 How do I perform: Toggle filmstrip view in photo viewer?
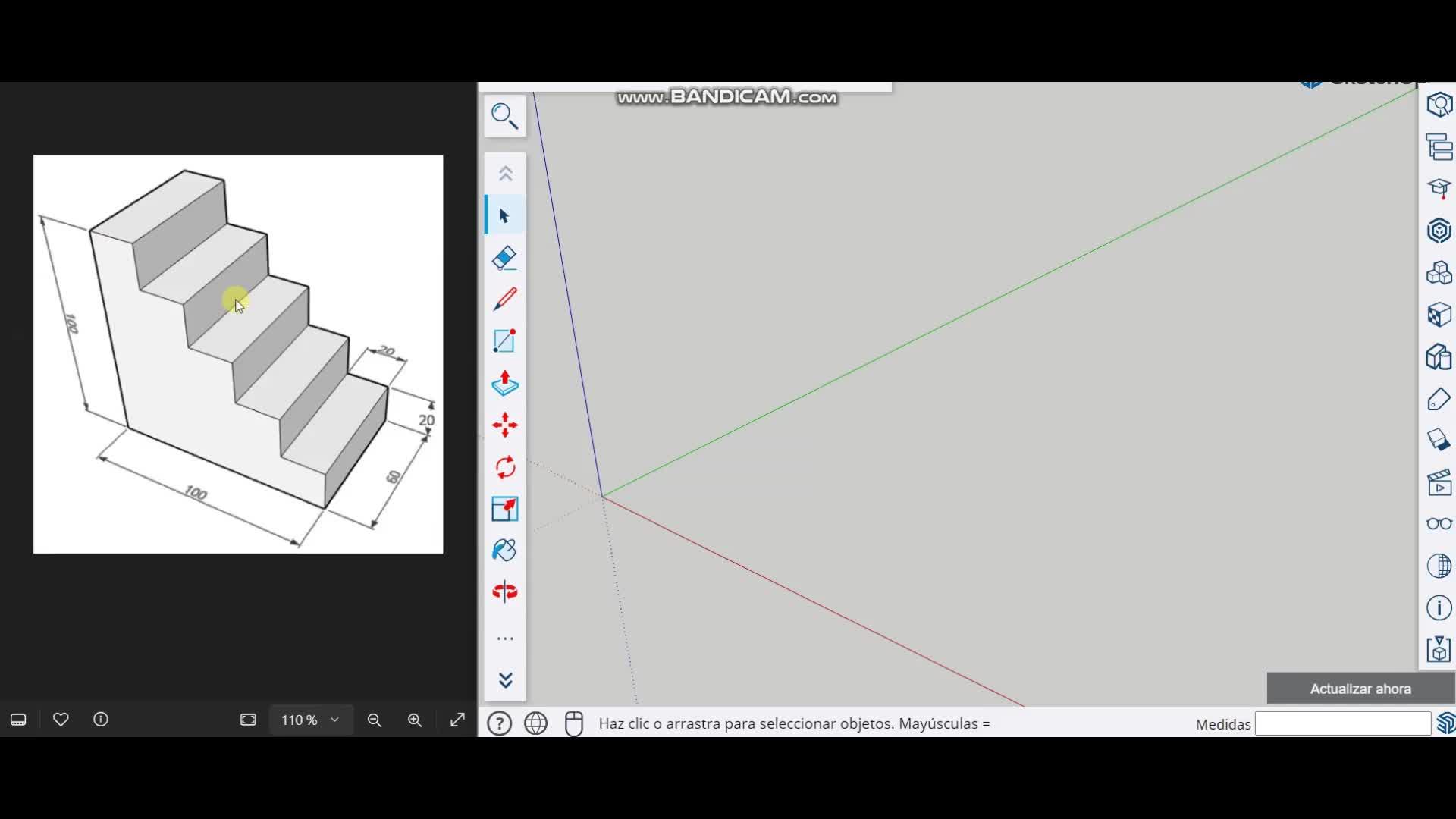(x=18, y=720)
